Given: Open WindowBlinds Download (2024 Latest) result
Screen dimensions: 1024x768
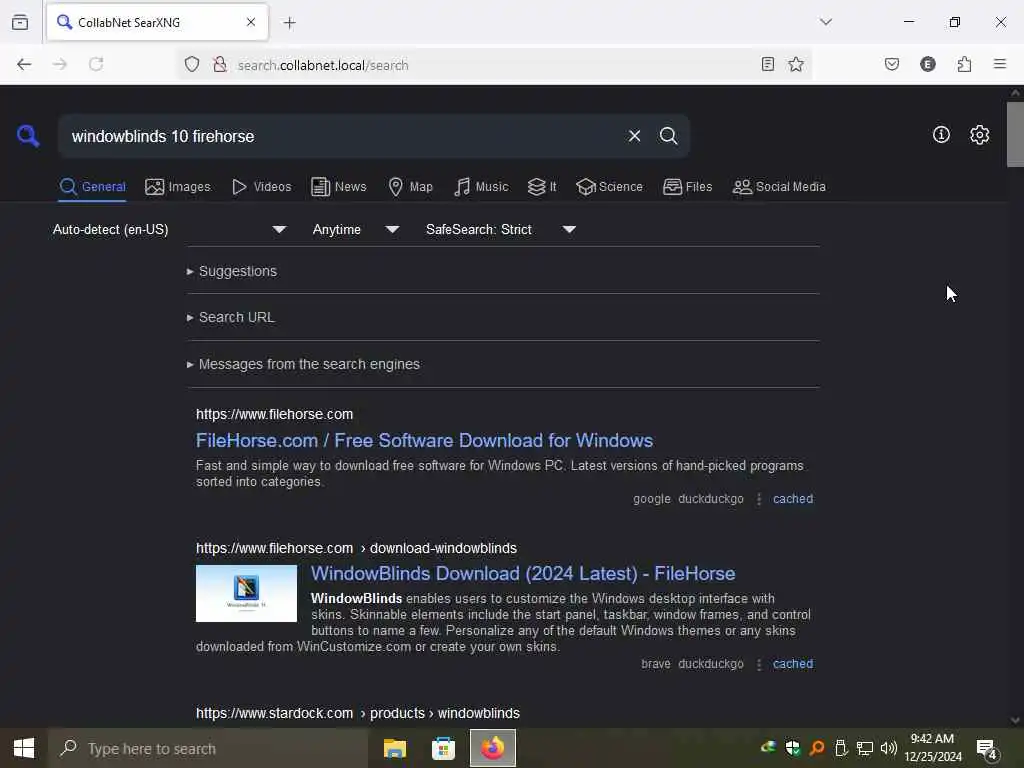Looking at the screenshot, I should [x=522, y=573].
